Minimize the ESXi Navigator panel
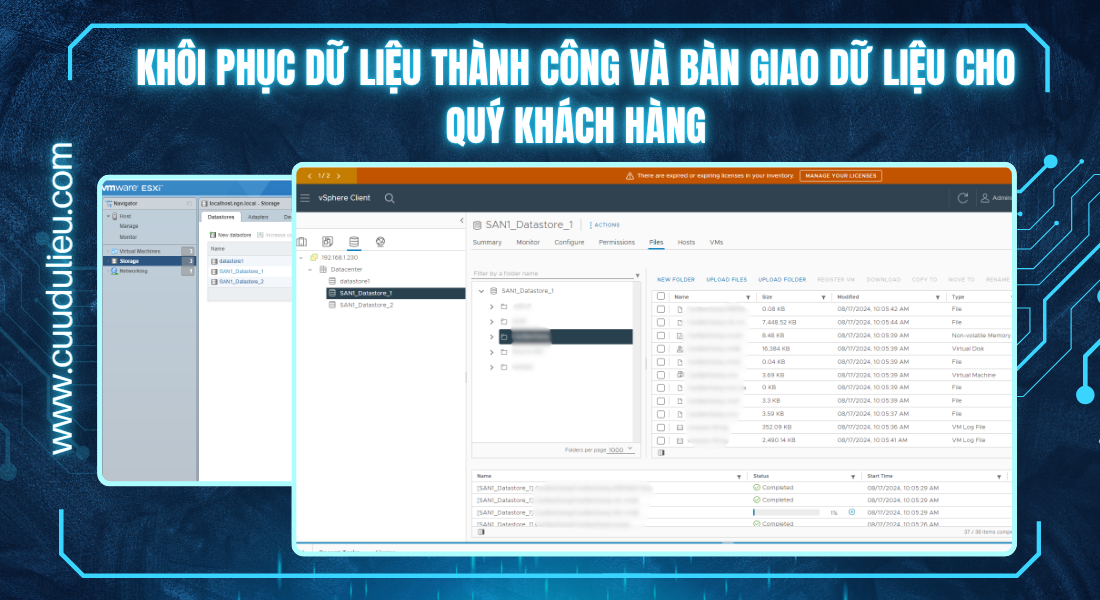The height and width of the screenshot is (600, 1100). 189,204
